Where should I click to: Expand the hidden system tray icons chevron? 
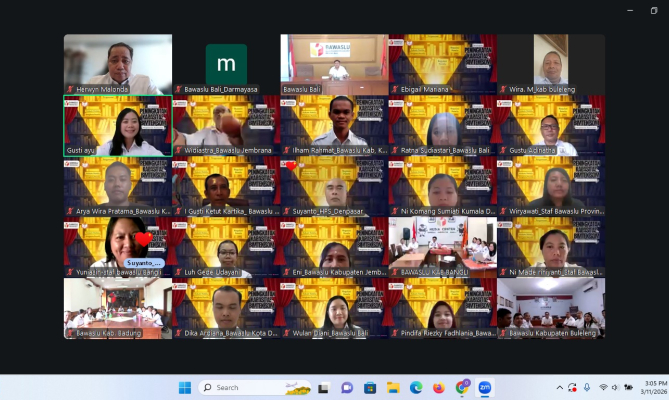(559, 387)
